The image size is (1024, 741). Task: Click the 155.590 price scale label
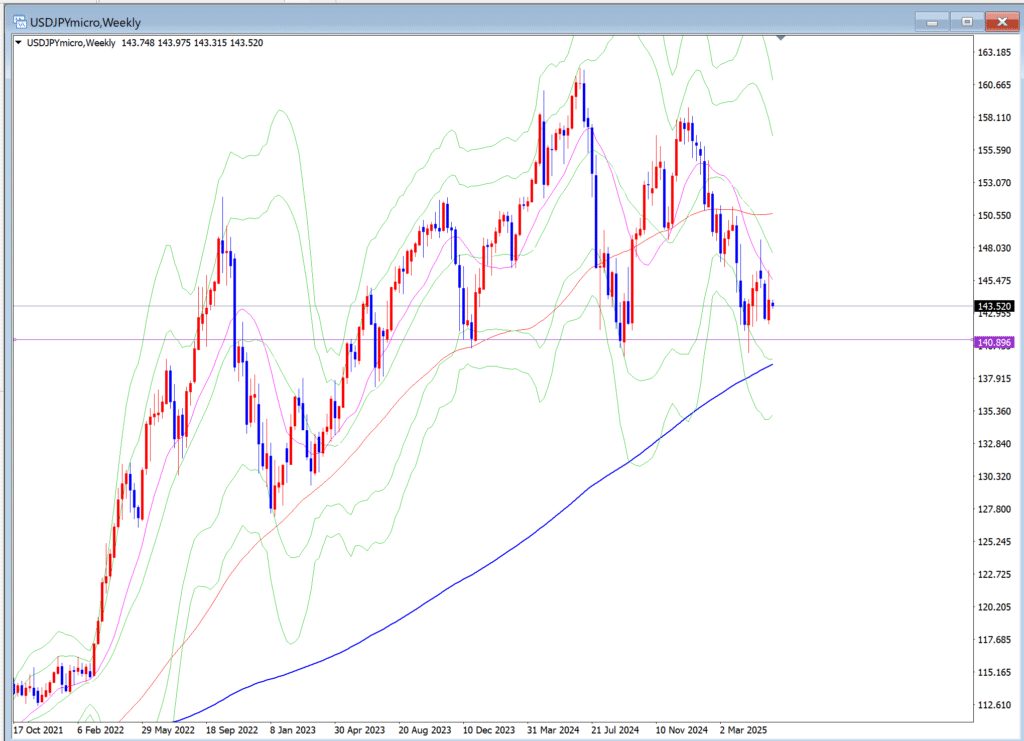[x=994, y=150]
